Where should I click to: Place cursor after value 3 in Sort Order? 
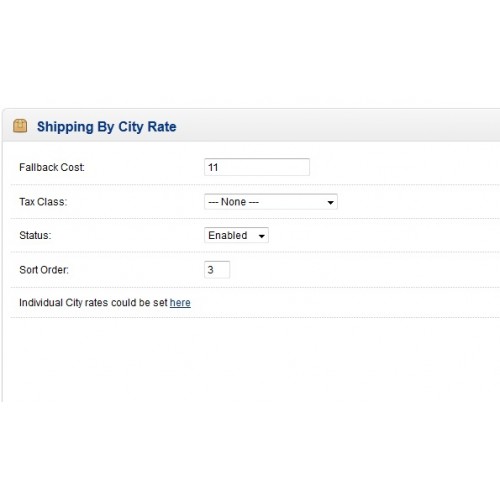[214, 270]
